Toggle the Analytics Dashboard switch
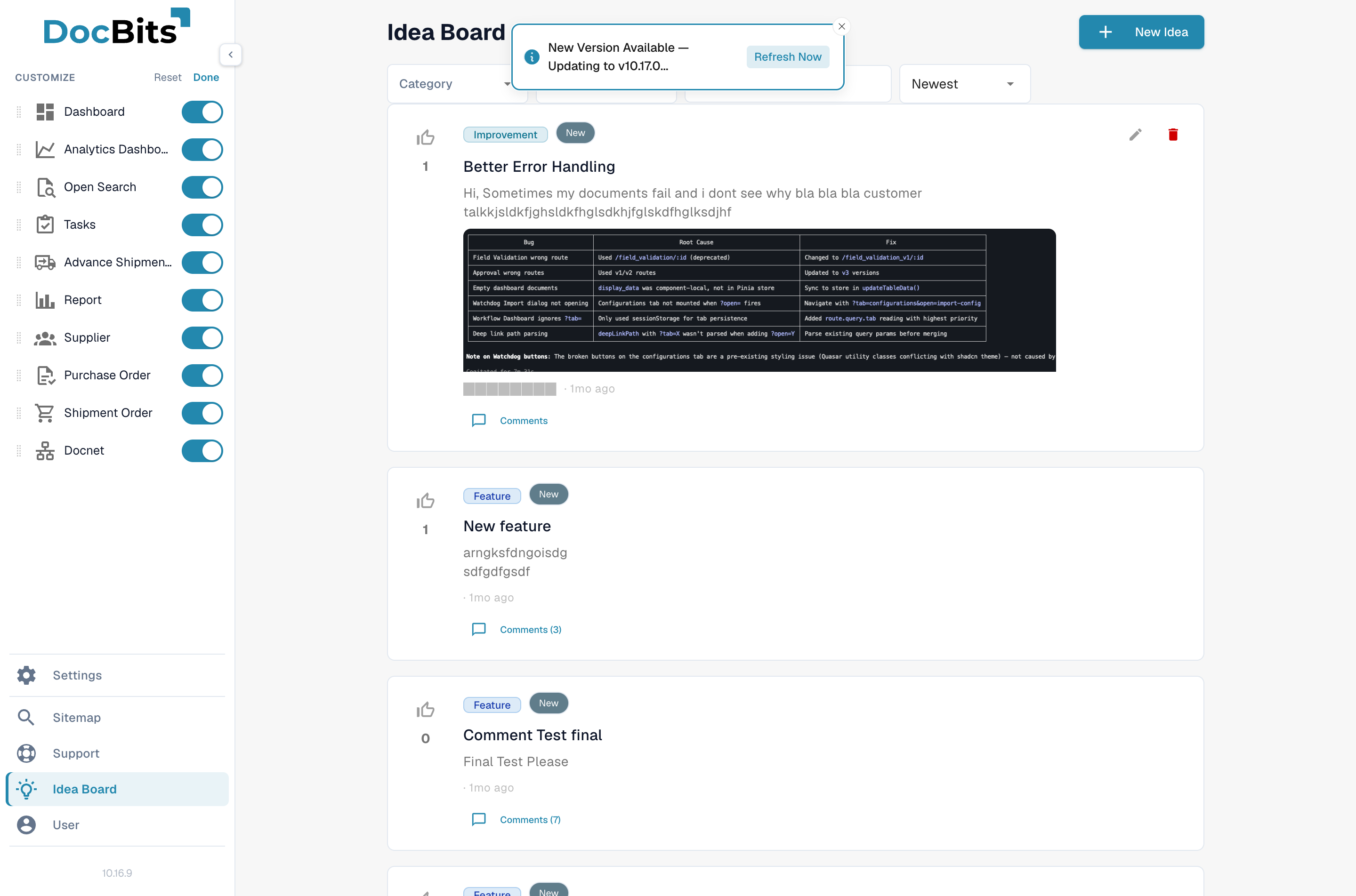 tap(202, 150)
